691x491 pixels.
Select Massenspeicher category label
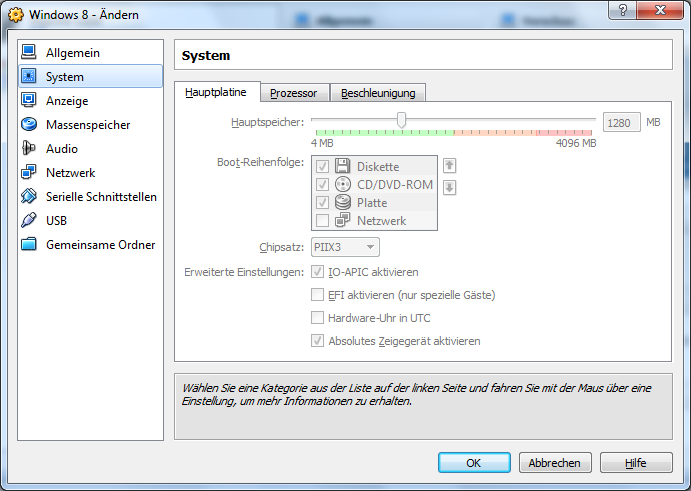(x=88, y=125)
